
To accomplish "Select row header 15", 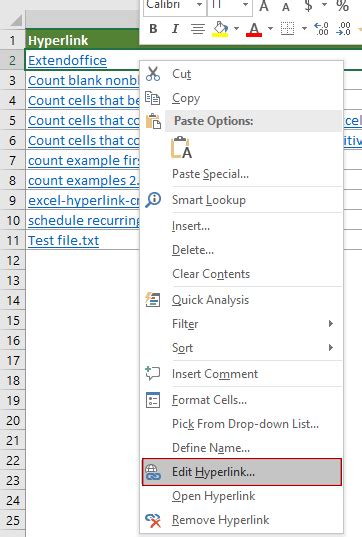I will [13, 321].
